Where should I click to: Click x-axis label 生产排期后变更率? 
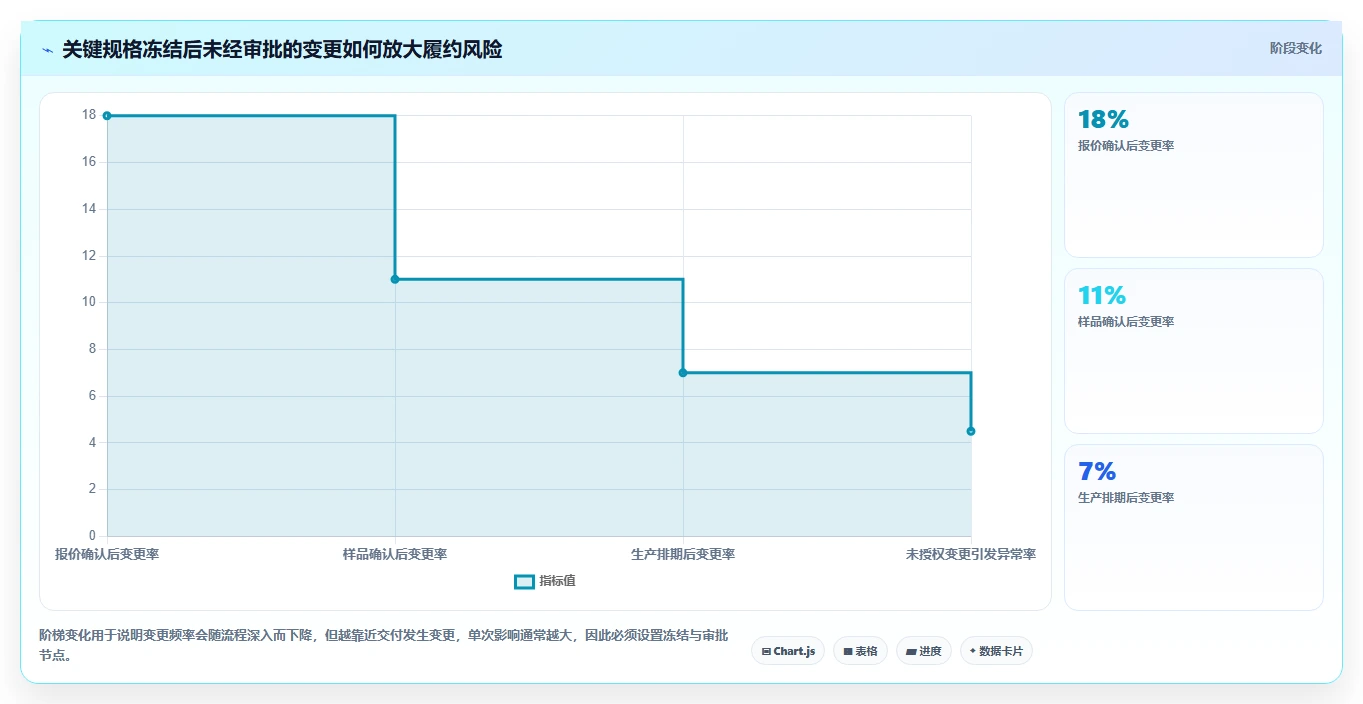[x=683, y=554]
